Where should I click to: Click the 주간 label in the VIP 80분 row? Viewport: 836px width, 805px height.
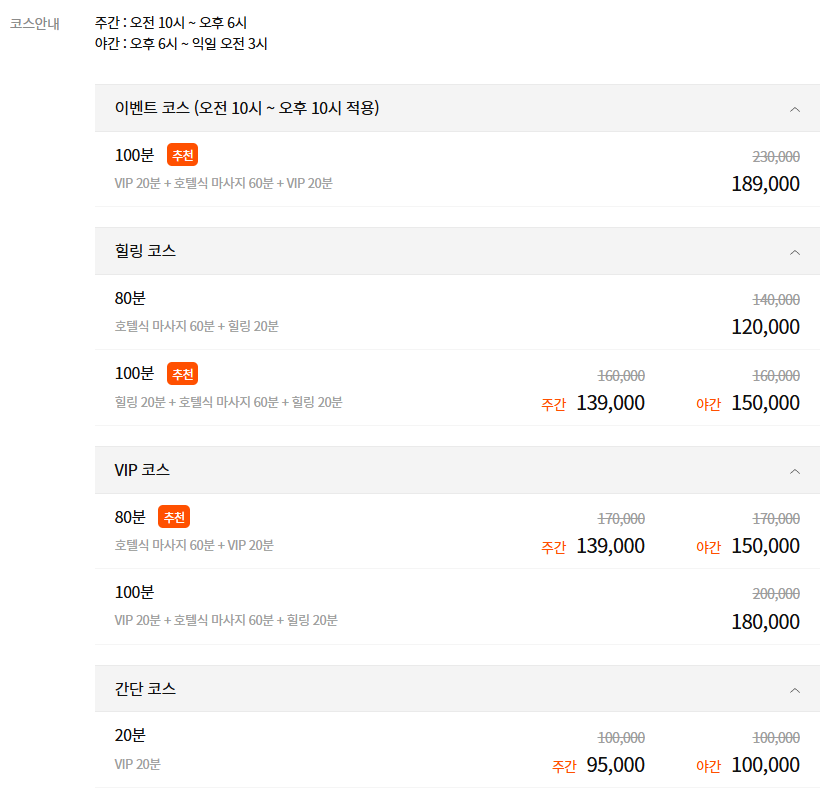pos(554,547)
